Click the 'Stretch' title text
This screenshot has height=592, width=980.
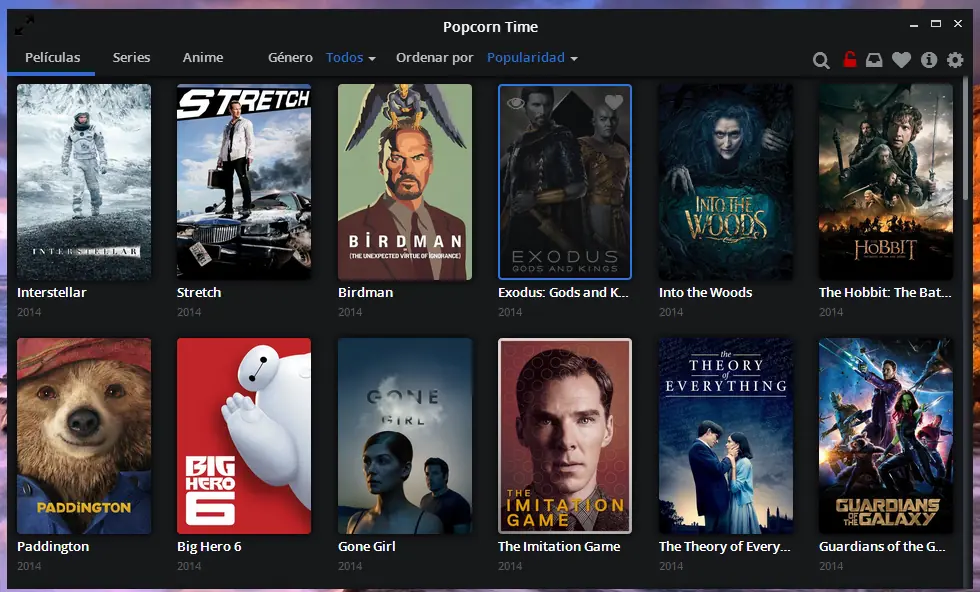[x=199, y=293]
